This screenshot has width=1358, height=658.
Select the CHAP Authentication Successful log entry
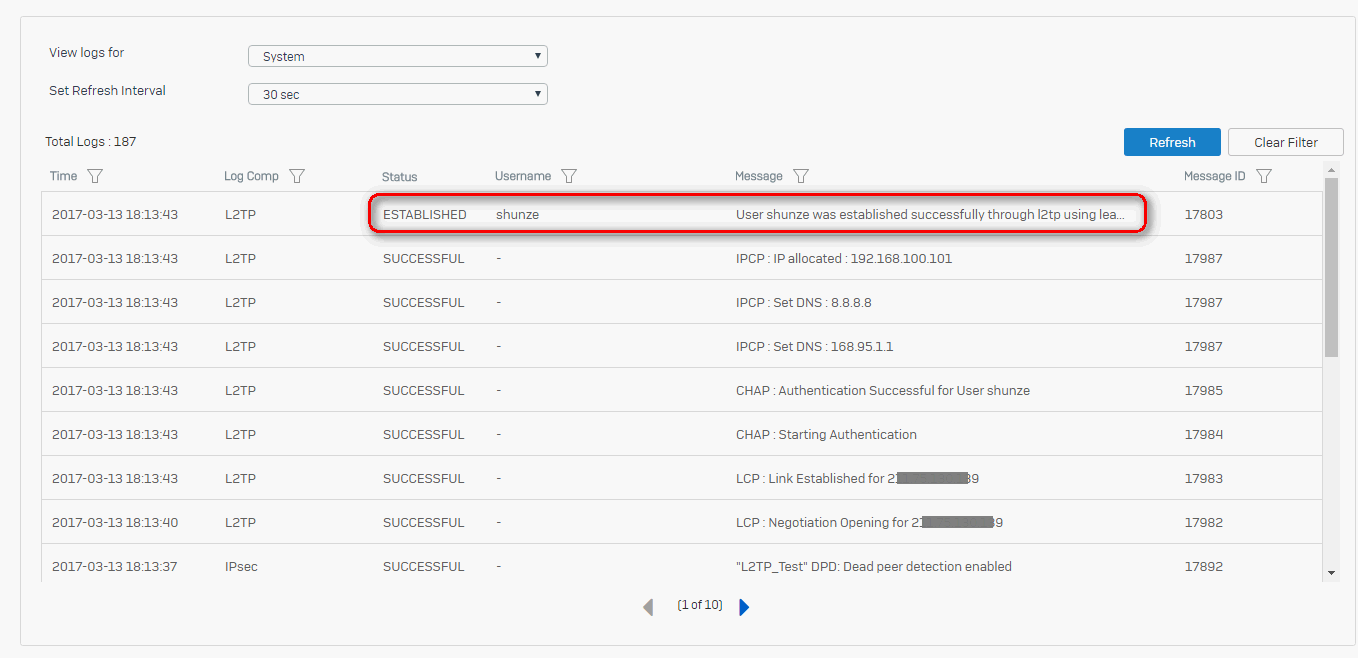click(882, 390)
